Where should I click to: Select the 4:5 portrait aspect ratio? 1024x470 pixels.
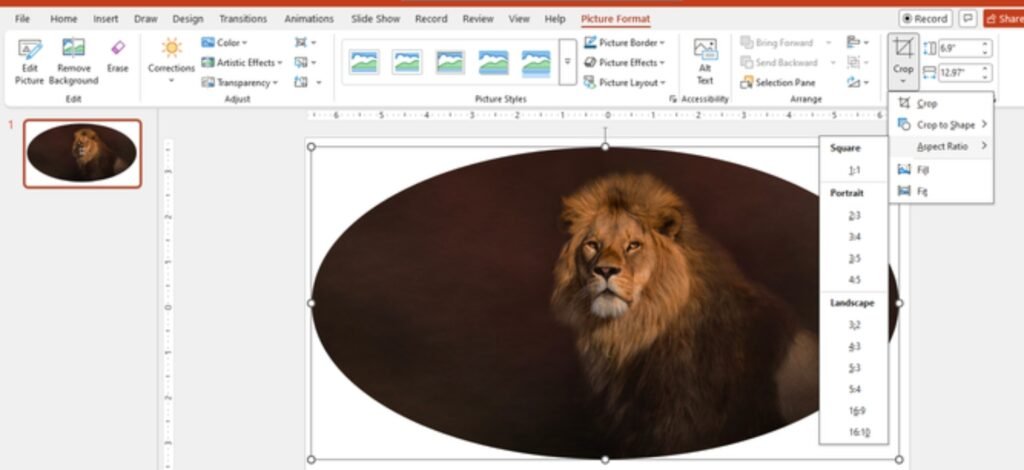click(x=854, y=280)
